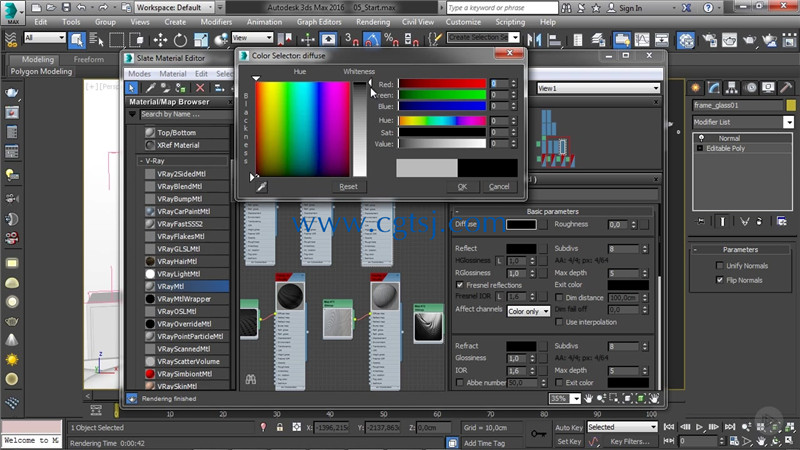Select the Scale tool in main toolbar
The image size is (800, 450).
click(x=201, y=40)
